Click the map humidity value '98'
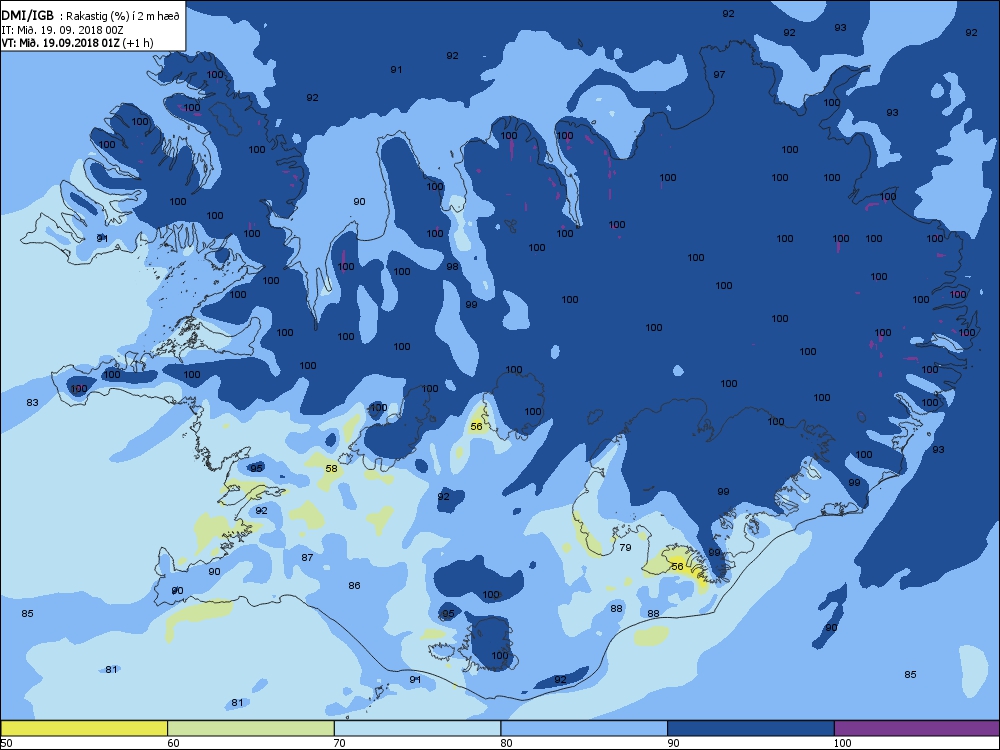This screenshot has width=1000, height=750. [x=452, y=267]
